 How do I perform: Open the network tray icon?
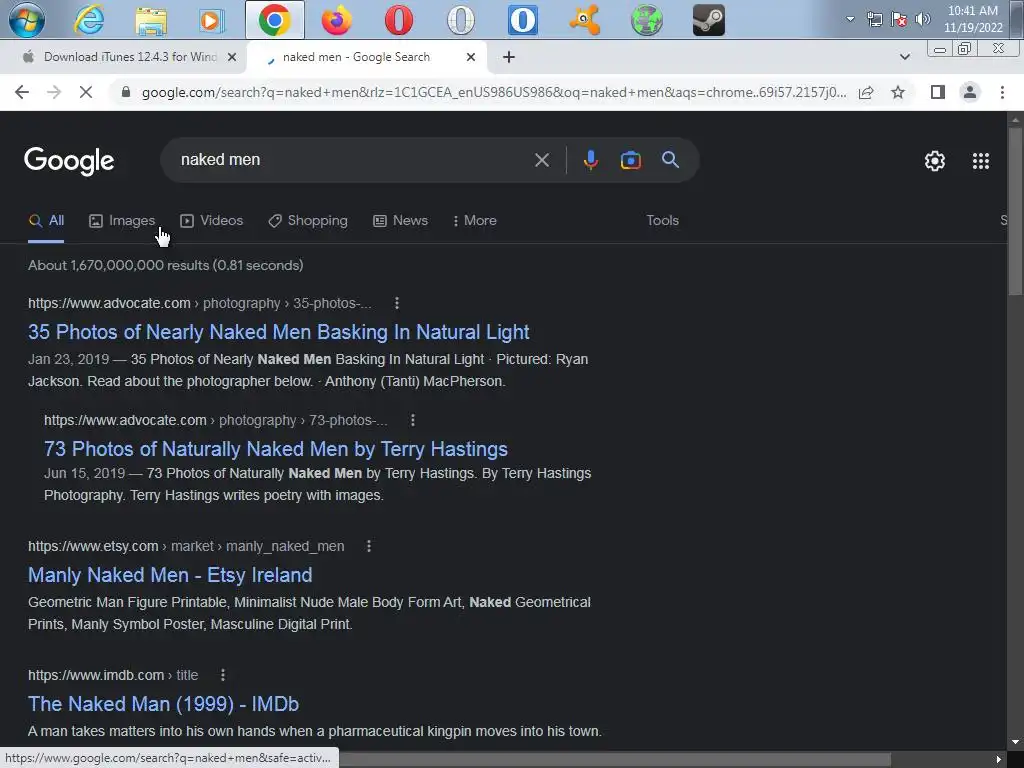[x=874, y=19]
